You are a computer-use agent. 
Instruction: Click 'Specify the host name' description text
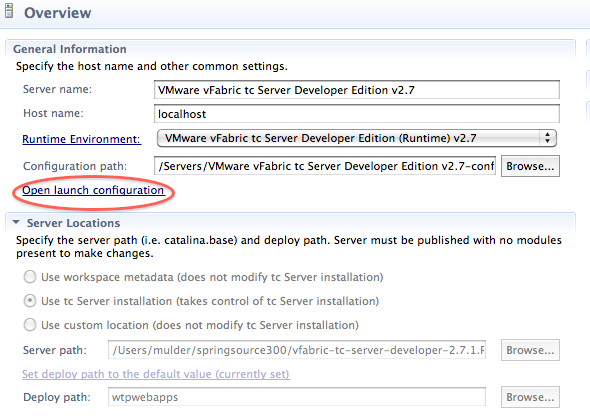[x=152, y=67]
